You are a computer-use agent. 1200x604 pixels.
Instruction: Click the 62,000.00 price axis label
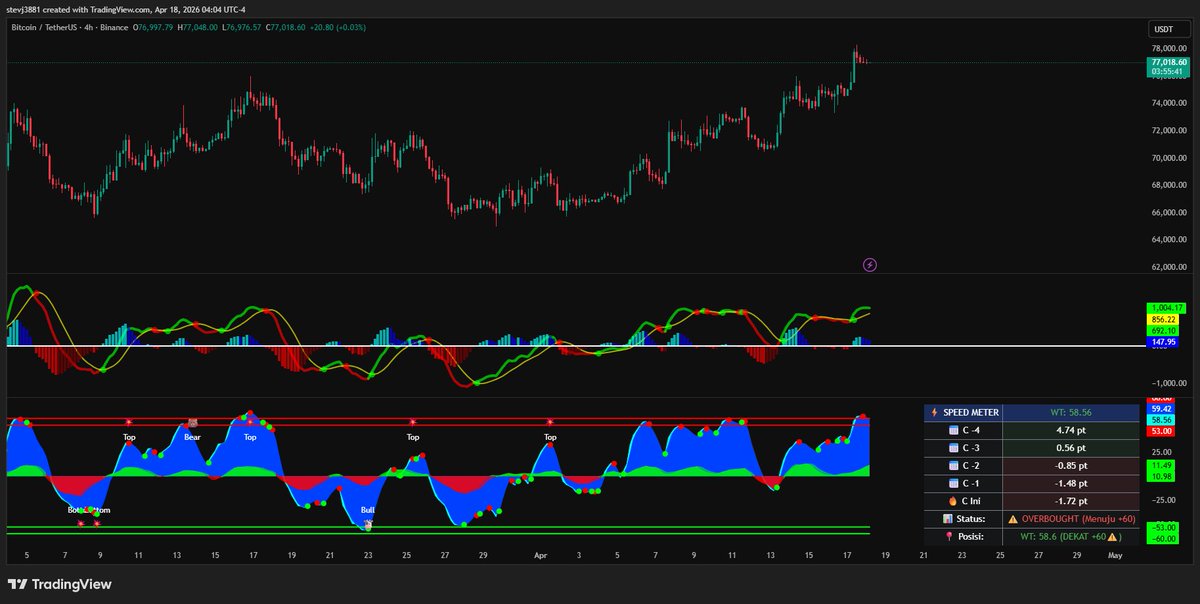pyautogui.click(x=1168, y=267)
